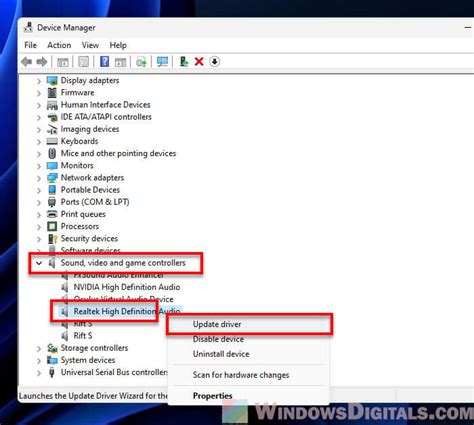Expand the Network adapters node

click(39, 178)
